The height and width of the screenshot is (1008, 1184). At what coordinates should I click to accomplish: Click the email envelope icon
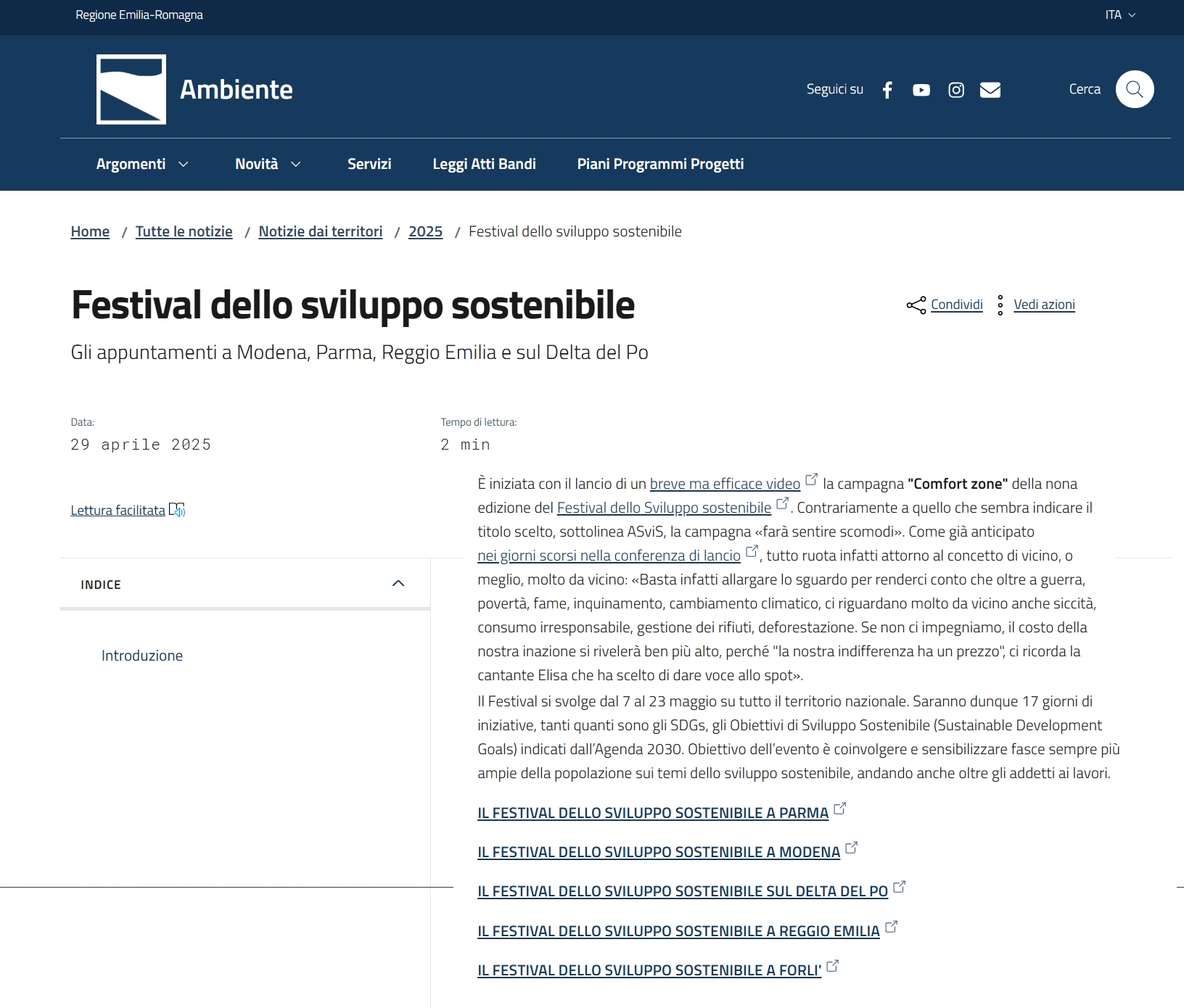coord(990,90)
